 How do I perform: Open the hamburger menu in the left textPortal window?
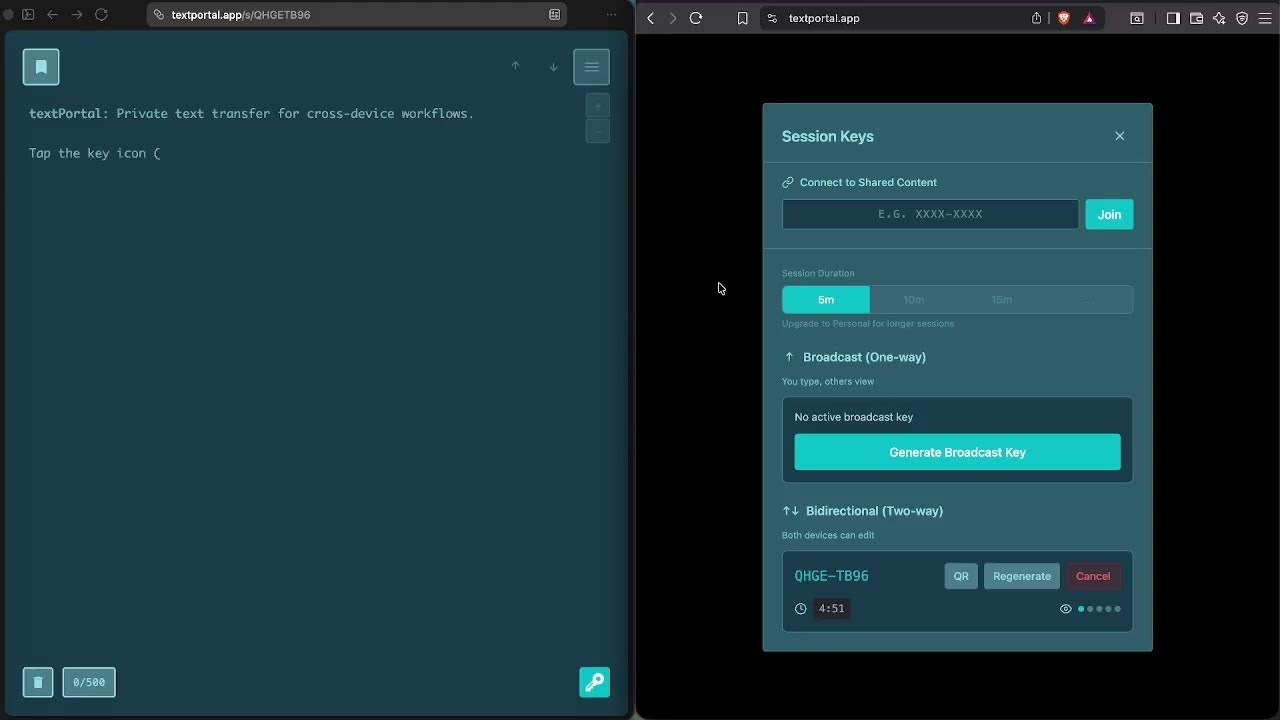[591, 67]
